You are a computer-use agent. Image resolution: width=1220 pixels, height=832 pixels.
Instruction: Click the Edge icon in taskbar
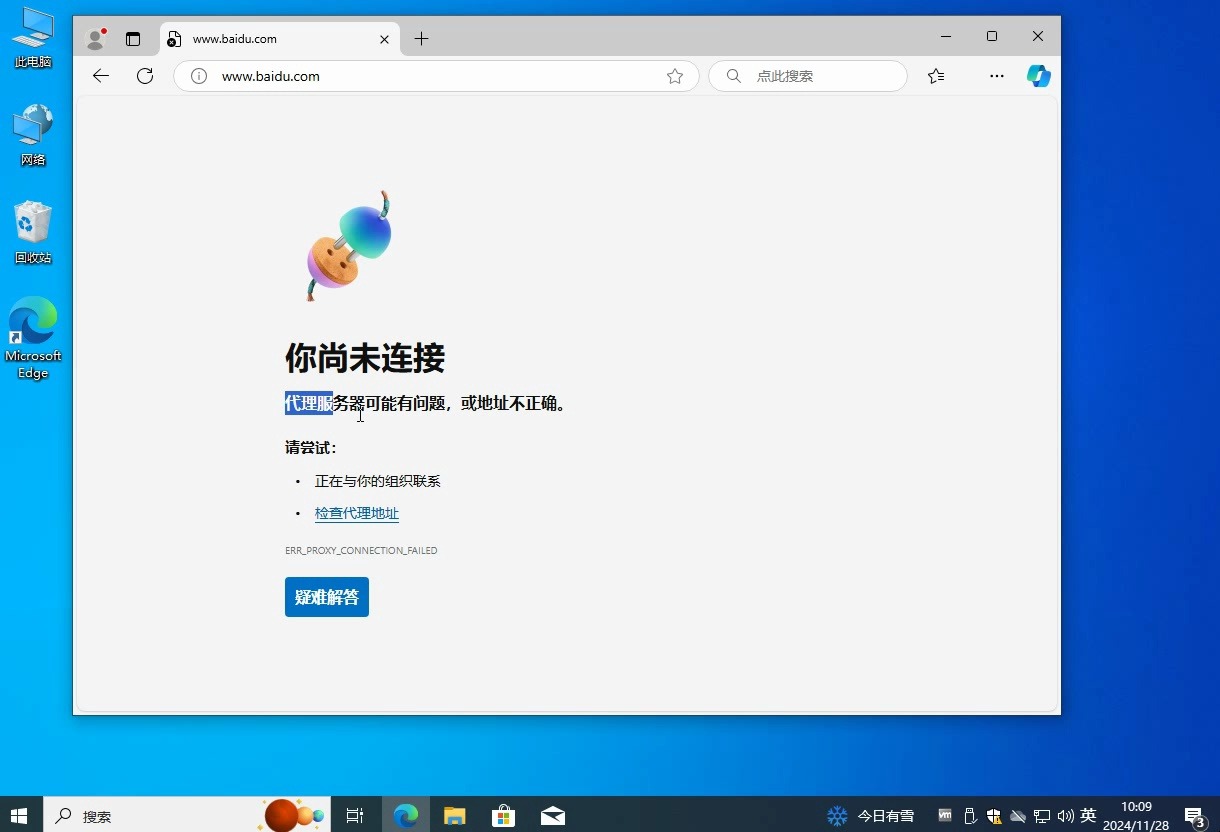(405, 816)
